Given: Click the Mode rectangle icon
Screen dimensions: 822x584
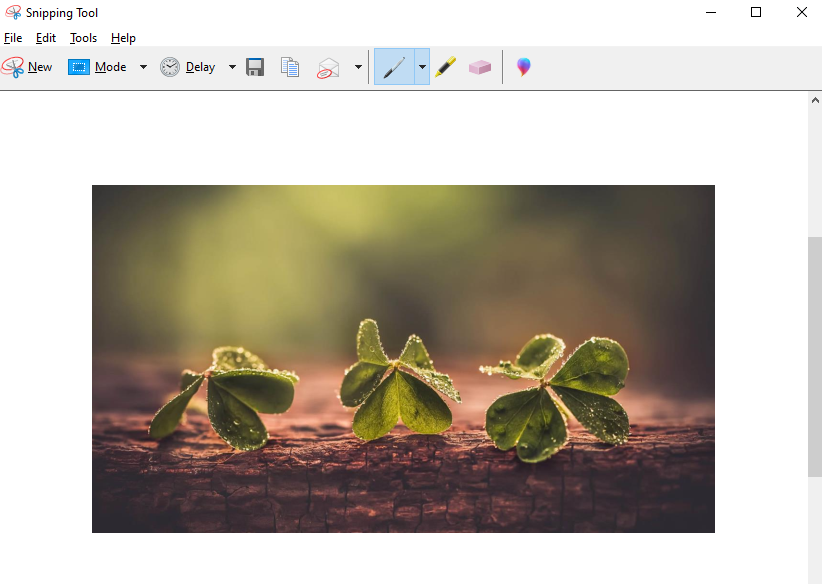Looking at the screenshot, I should tap(79, 67).
